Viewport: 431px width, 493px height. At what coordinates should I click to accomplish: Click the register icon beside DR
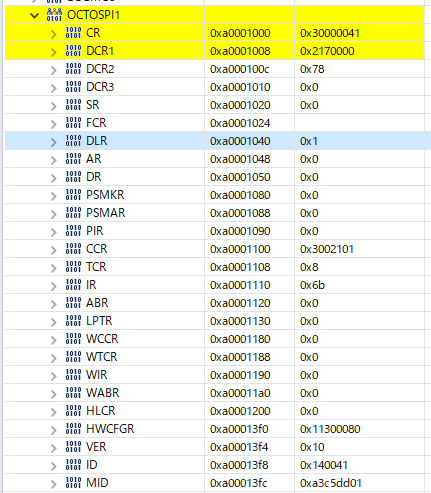(x=73, y=177)
